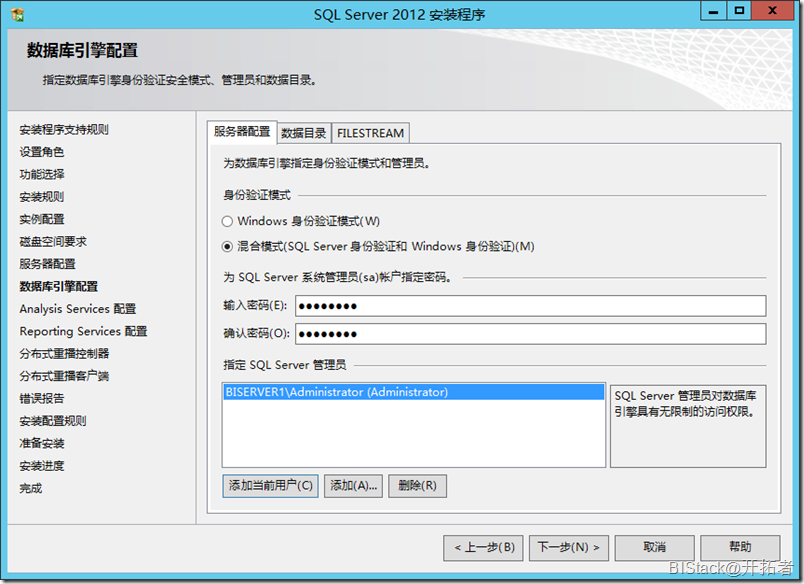This screenshot has height=584, width=804.
Task: Click 分布式重播客户端 step
Action: 64,376
